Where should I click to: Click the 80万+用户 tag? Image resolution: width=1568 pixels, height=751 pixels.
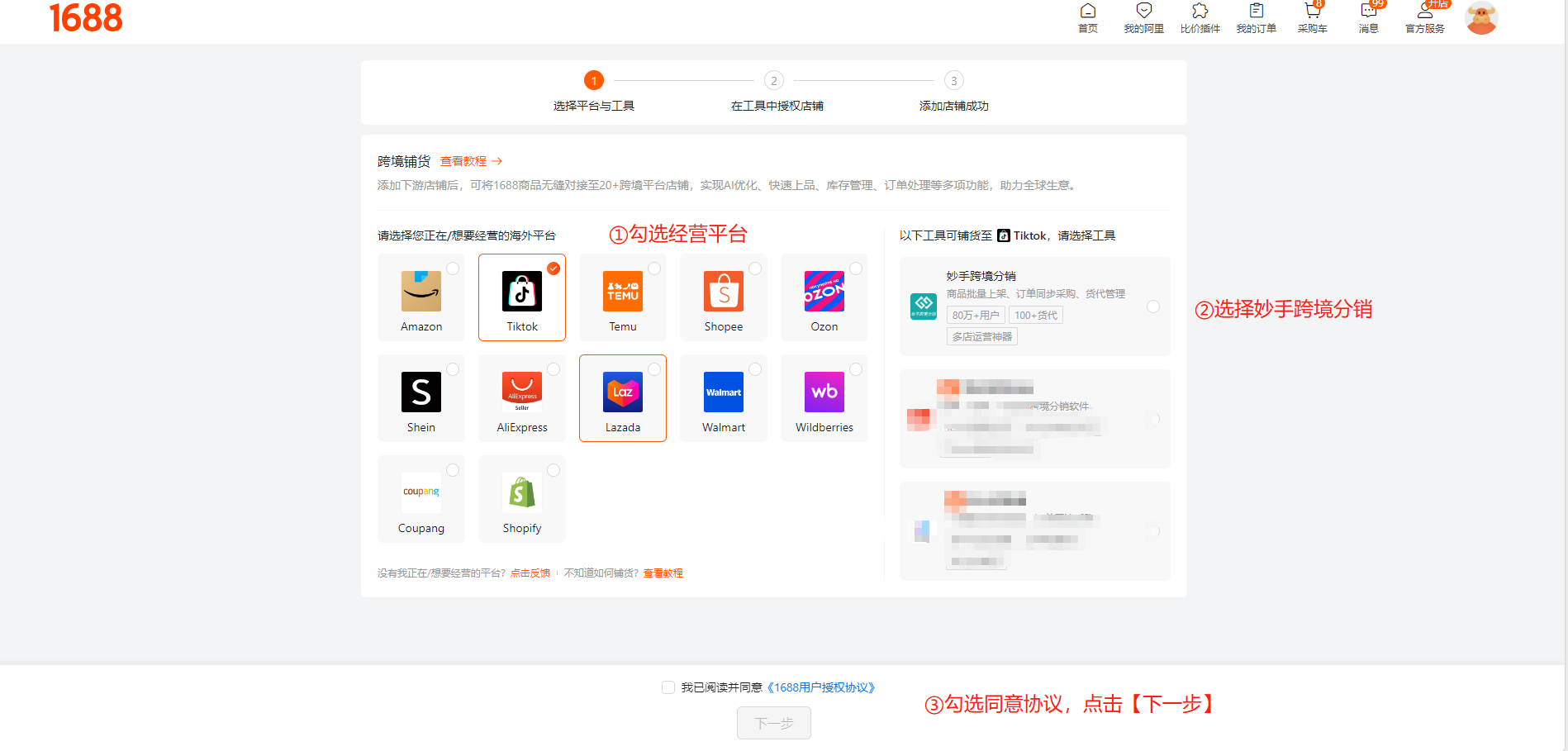tap(976, 315)
